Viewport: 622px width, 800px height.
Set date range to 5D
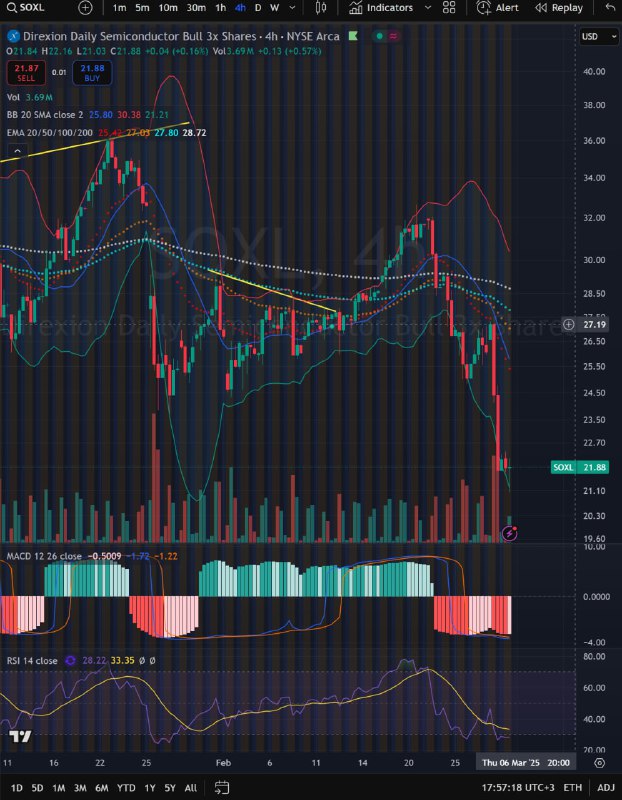click(x=37, y=788)
